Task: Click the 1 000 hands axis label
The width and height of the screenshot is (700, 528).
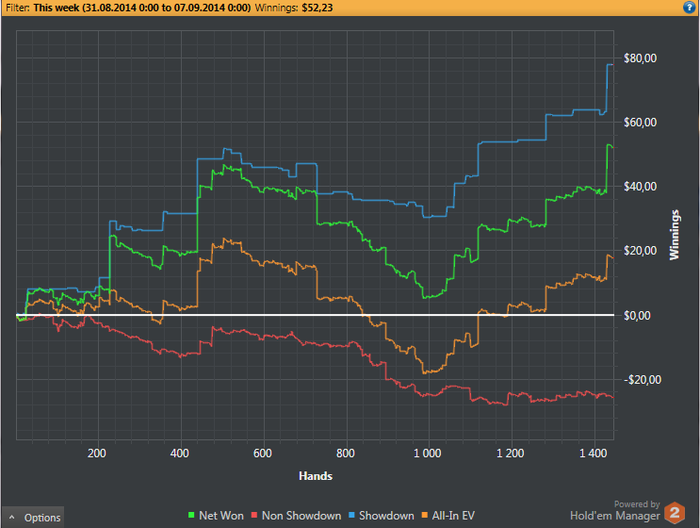Action: pyautogui.click(x=428, y=453)
